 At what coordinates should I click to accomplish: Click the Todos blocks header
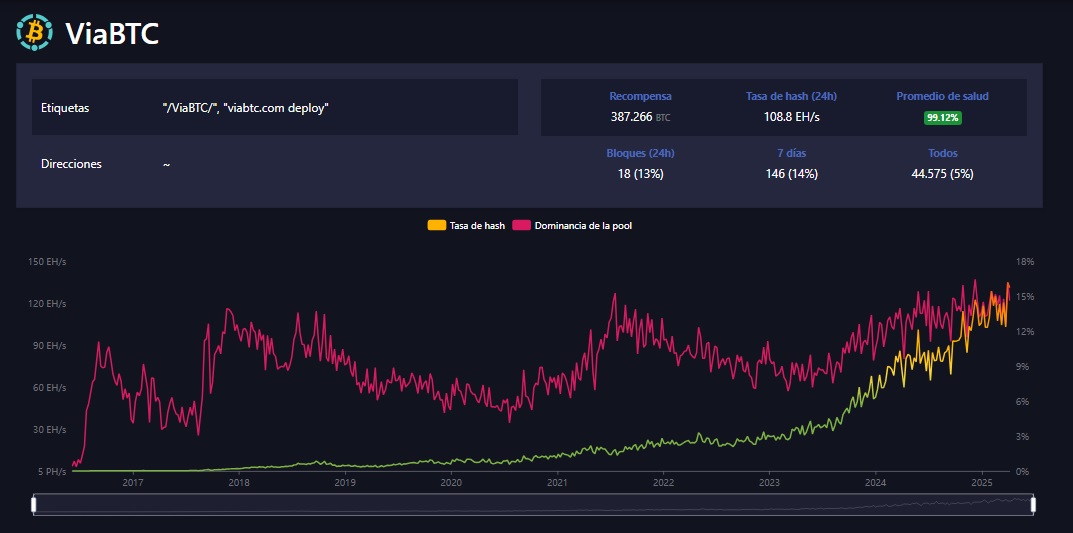click(942, 153)
